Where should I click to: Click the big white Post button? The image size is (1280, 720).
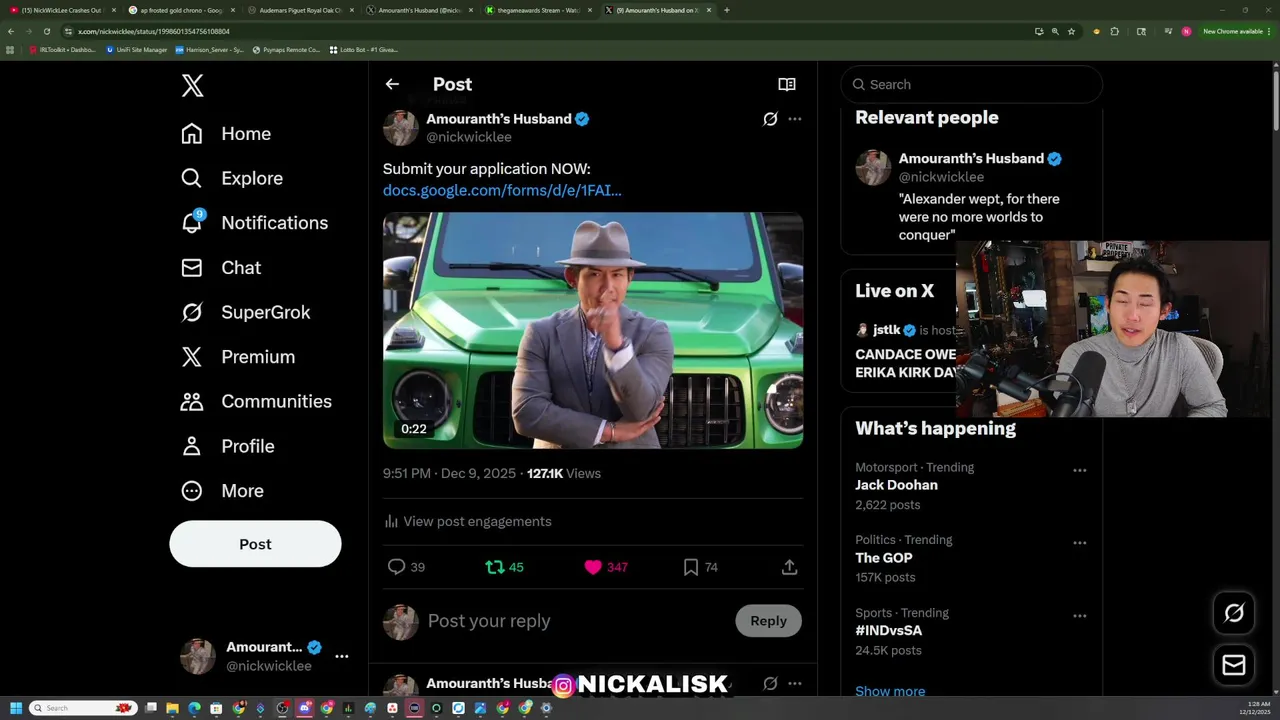(x=255, y=544)
